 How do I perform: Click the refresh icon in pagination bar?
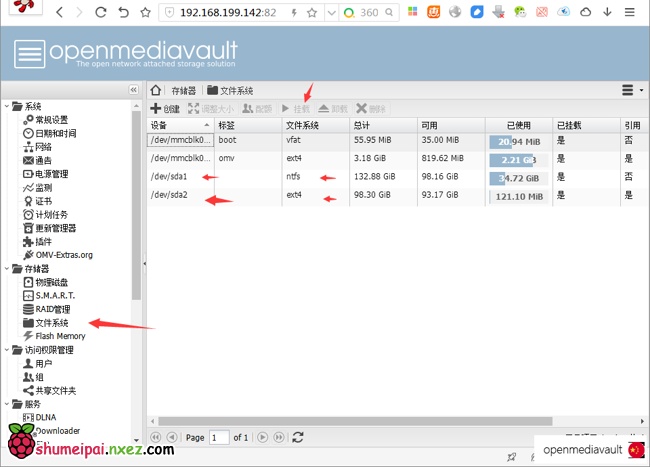pos(297,437)
